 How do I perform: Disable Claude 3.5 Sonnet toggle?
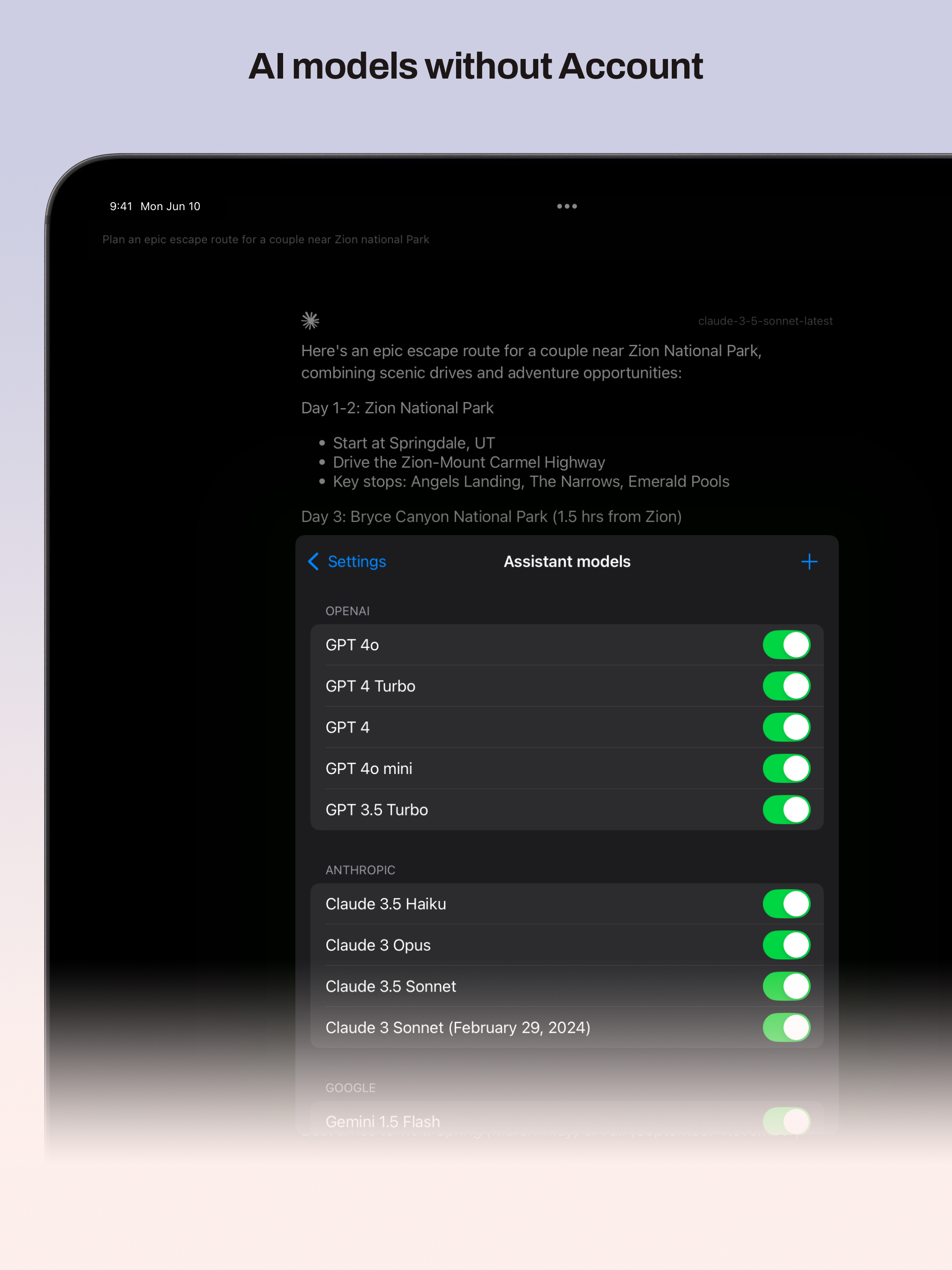786,986
